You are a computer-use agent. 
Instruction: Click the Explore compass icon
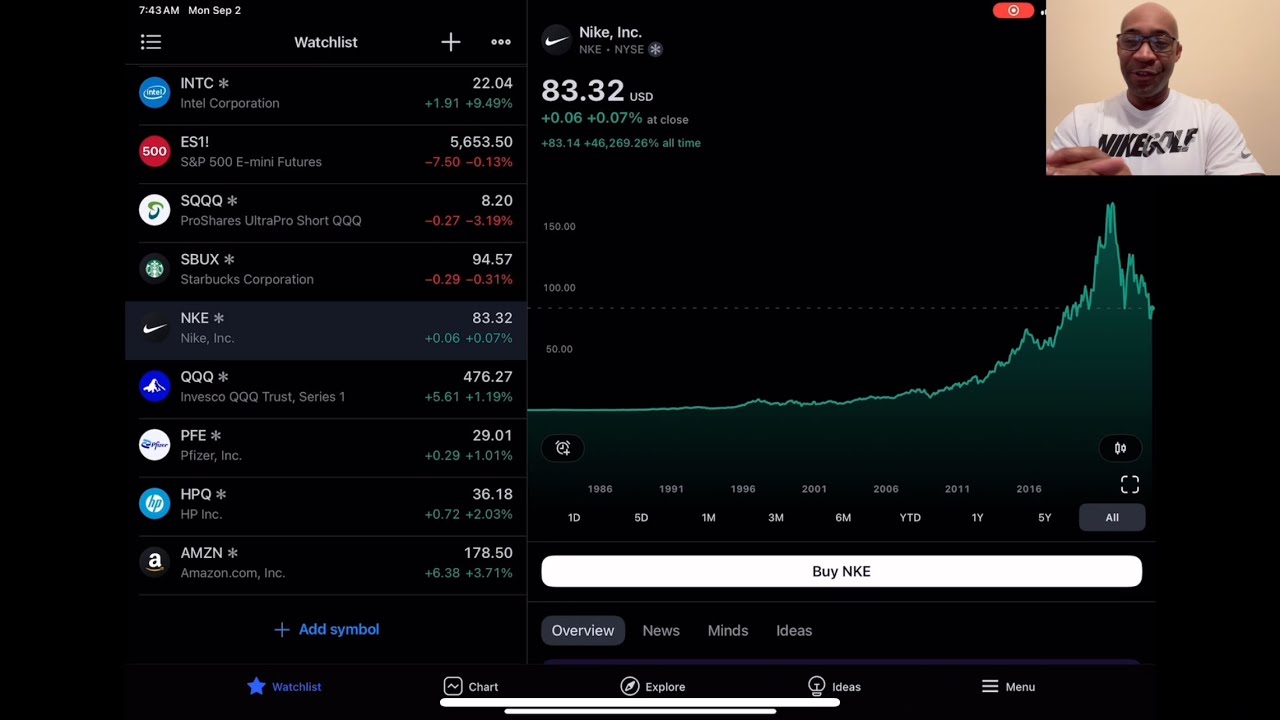click(629, 686)
